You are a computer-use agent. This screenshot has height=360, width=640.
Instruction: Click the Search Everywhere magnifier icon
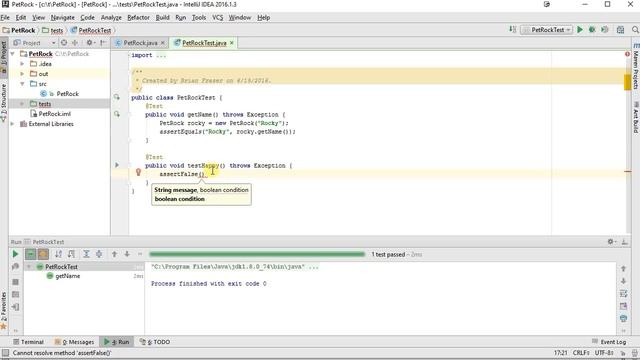pos(635,30)
